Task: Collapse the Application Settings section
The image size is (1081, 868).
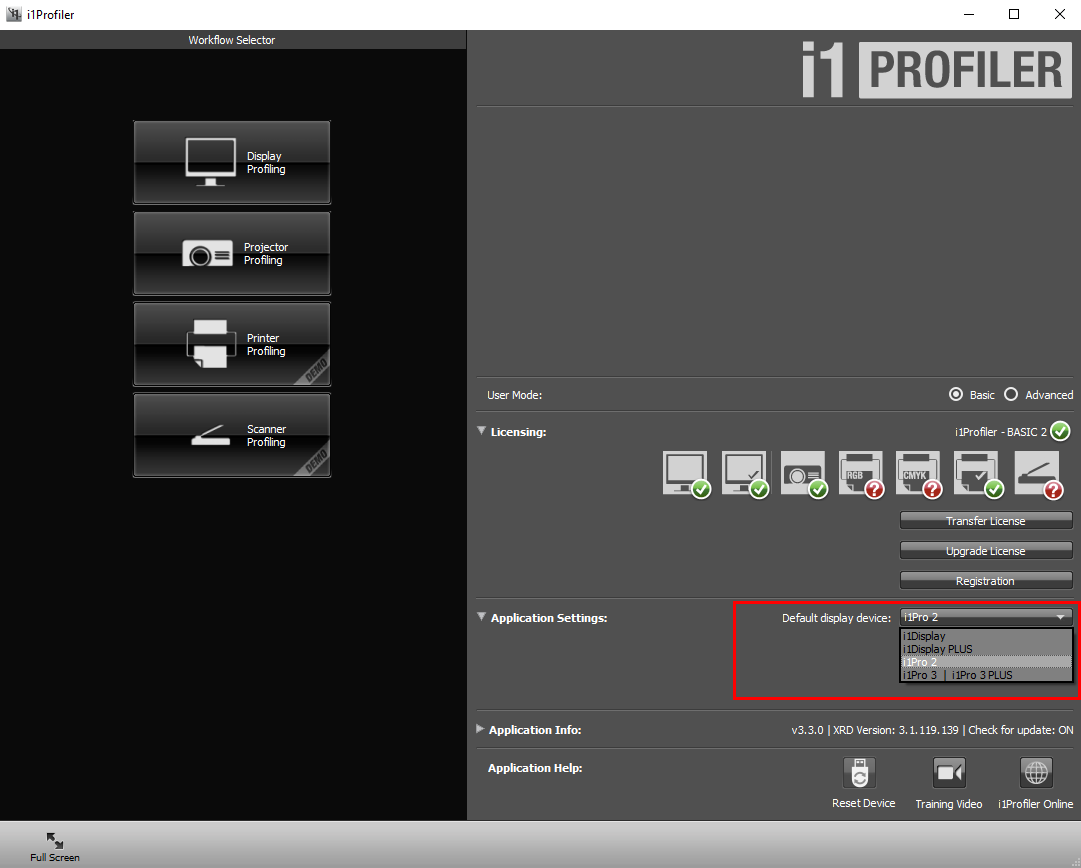Action: pyautogui.click(x=481, y=617)
